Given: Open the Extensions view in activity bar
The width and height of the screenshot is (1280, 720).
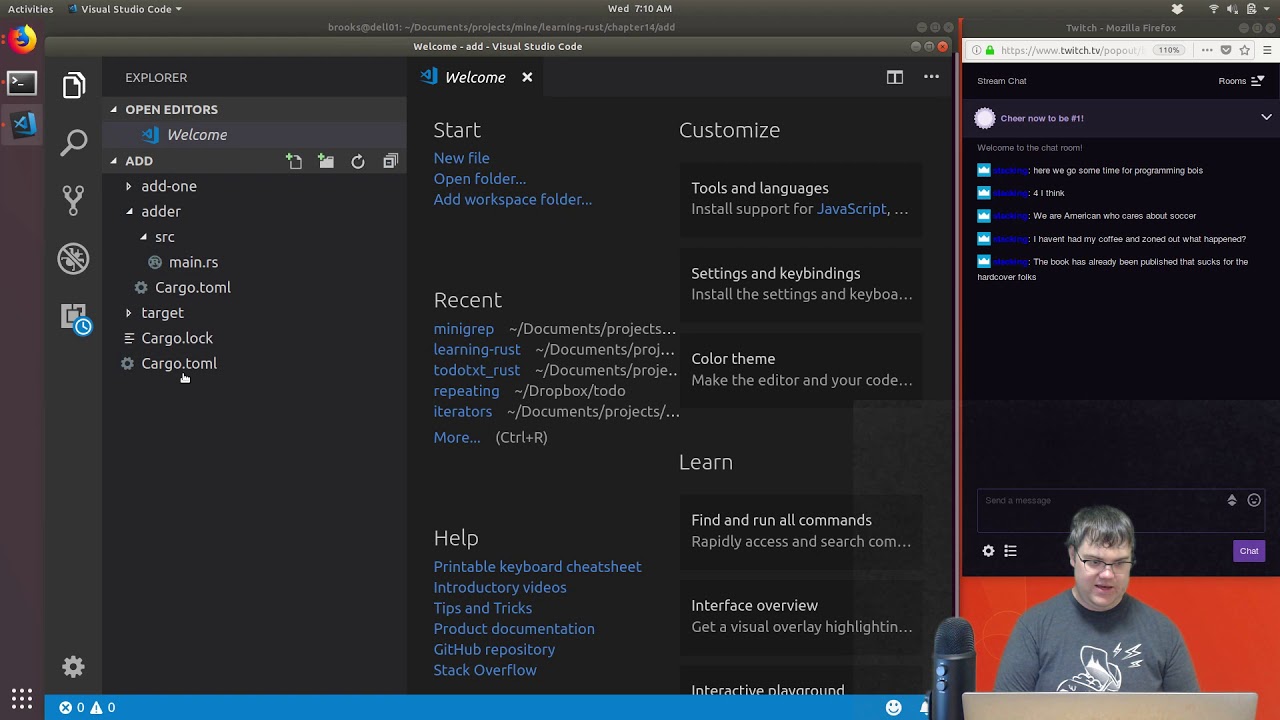Looking at the screenshot, I should [x=75, y=318].
